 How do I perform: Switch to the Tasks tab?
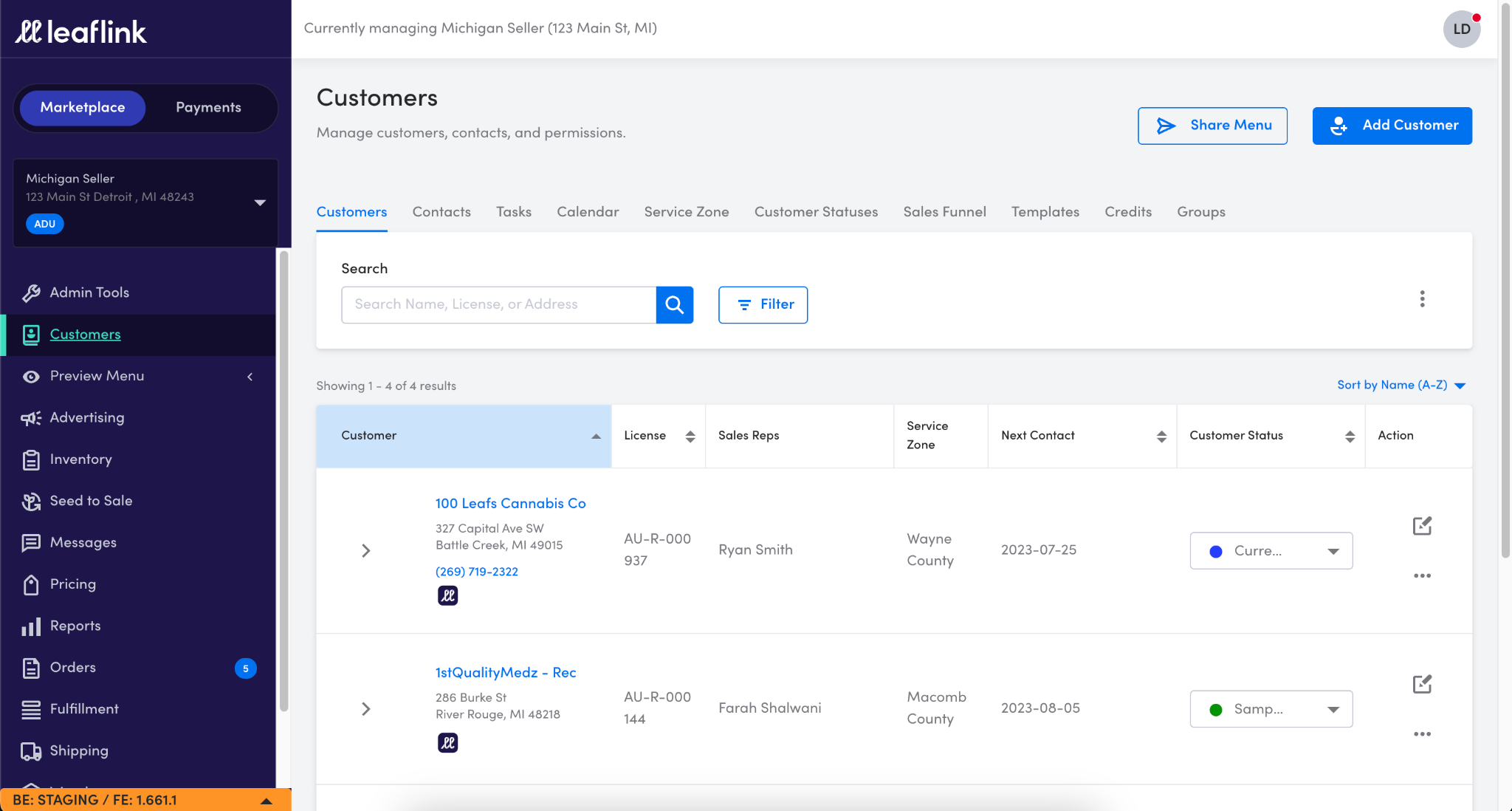pyautogui.click(x=514, y=212)
